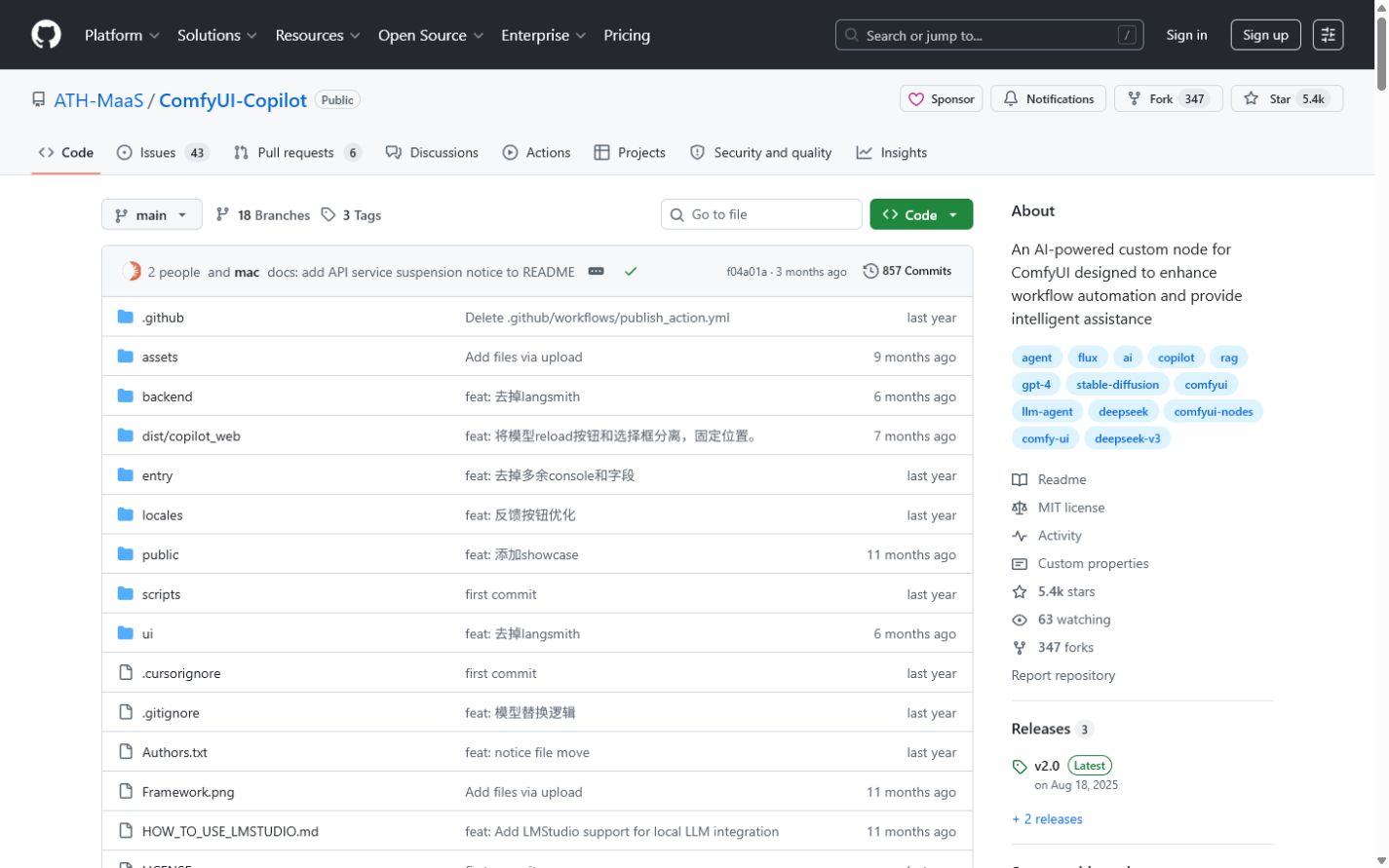Expand the Open Source menu
The width and height of the screenshot is (1389, 868).
pyautogui.click(x=431, y=35)
